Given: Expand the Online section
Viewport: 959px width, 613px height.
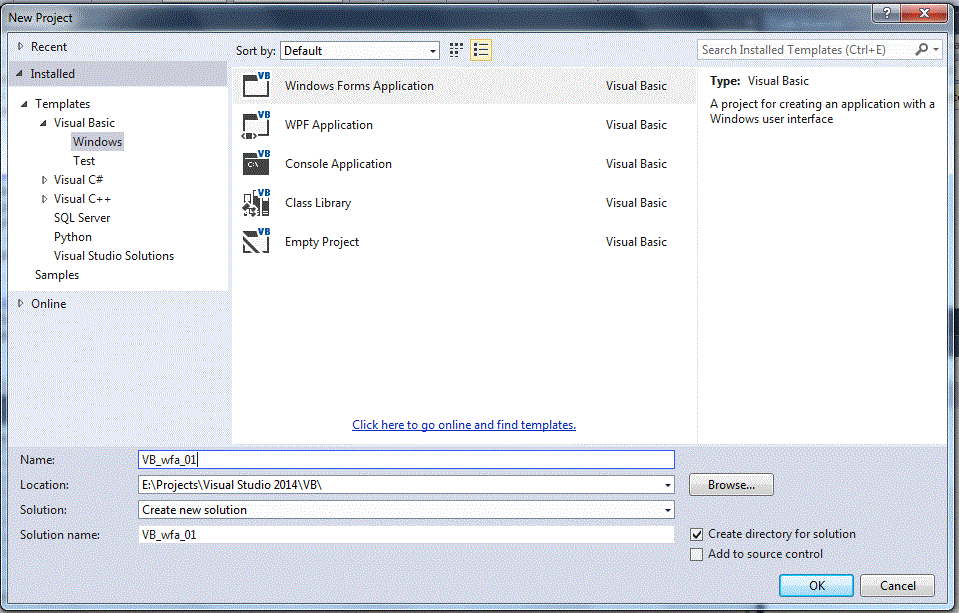Looking at the screenshot, I should click(20, 303).
